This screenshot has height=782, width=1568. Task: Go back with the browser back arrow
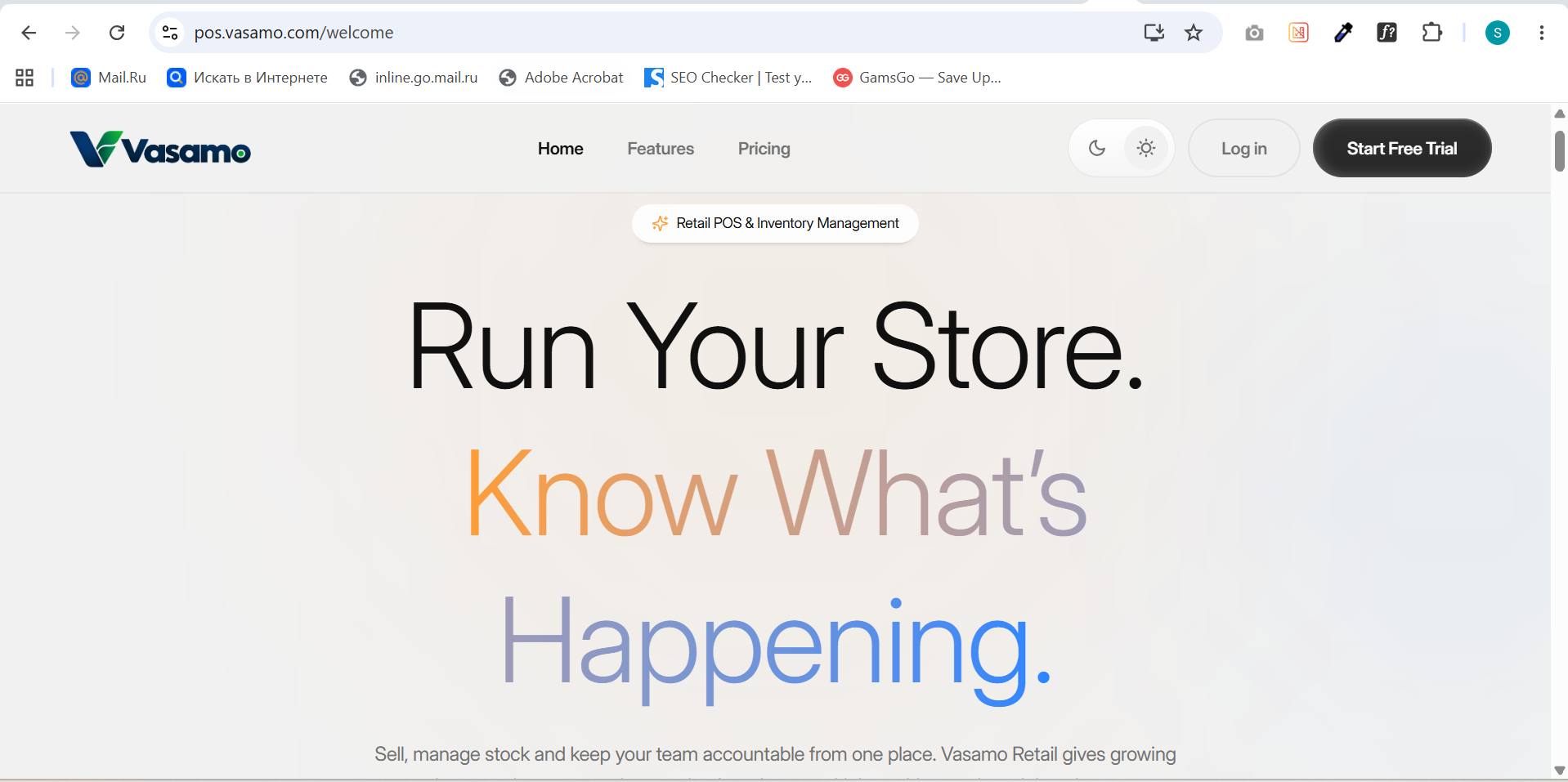(x=29, y=33)
